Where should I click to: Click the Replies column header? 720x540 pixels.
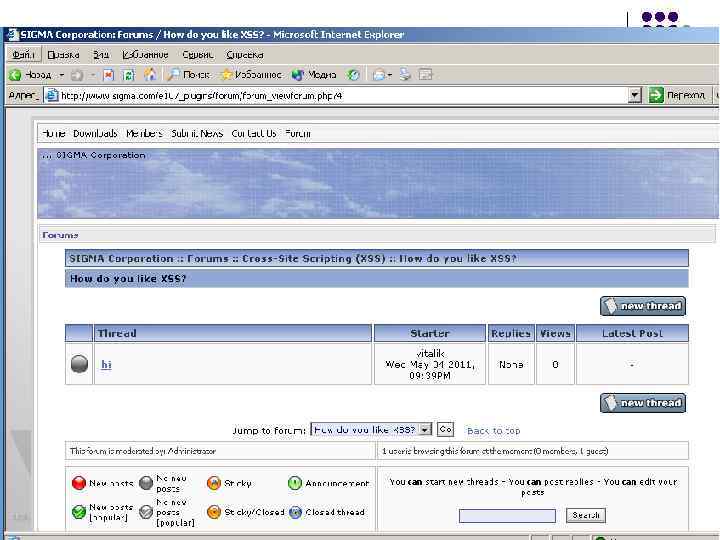point(511,333)
